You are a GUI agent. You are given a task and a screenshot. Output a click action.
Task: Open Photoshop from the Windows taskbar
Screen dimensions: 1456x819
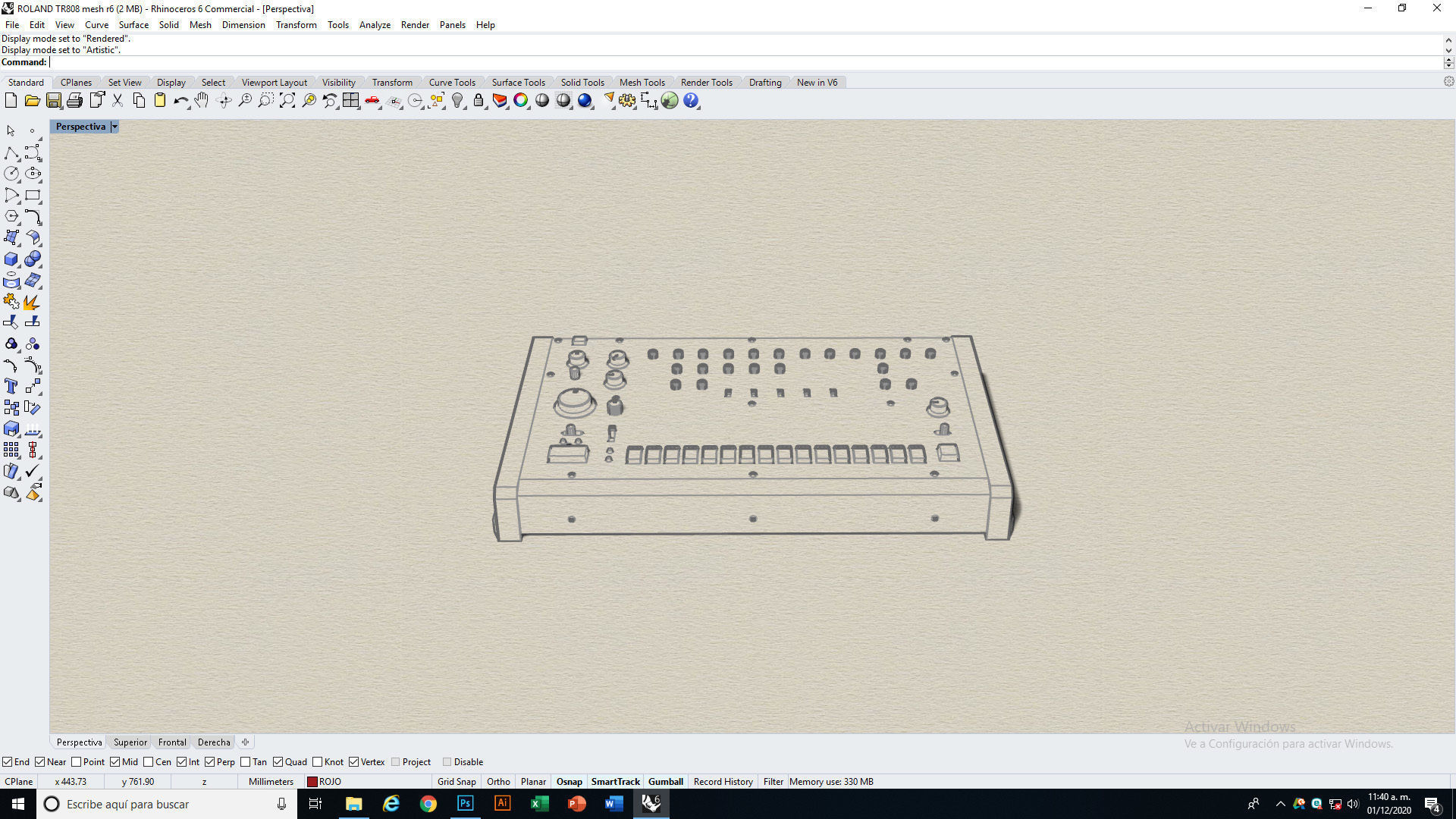tap(465, 804)
